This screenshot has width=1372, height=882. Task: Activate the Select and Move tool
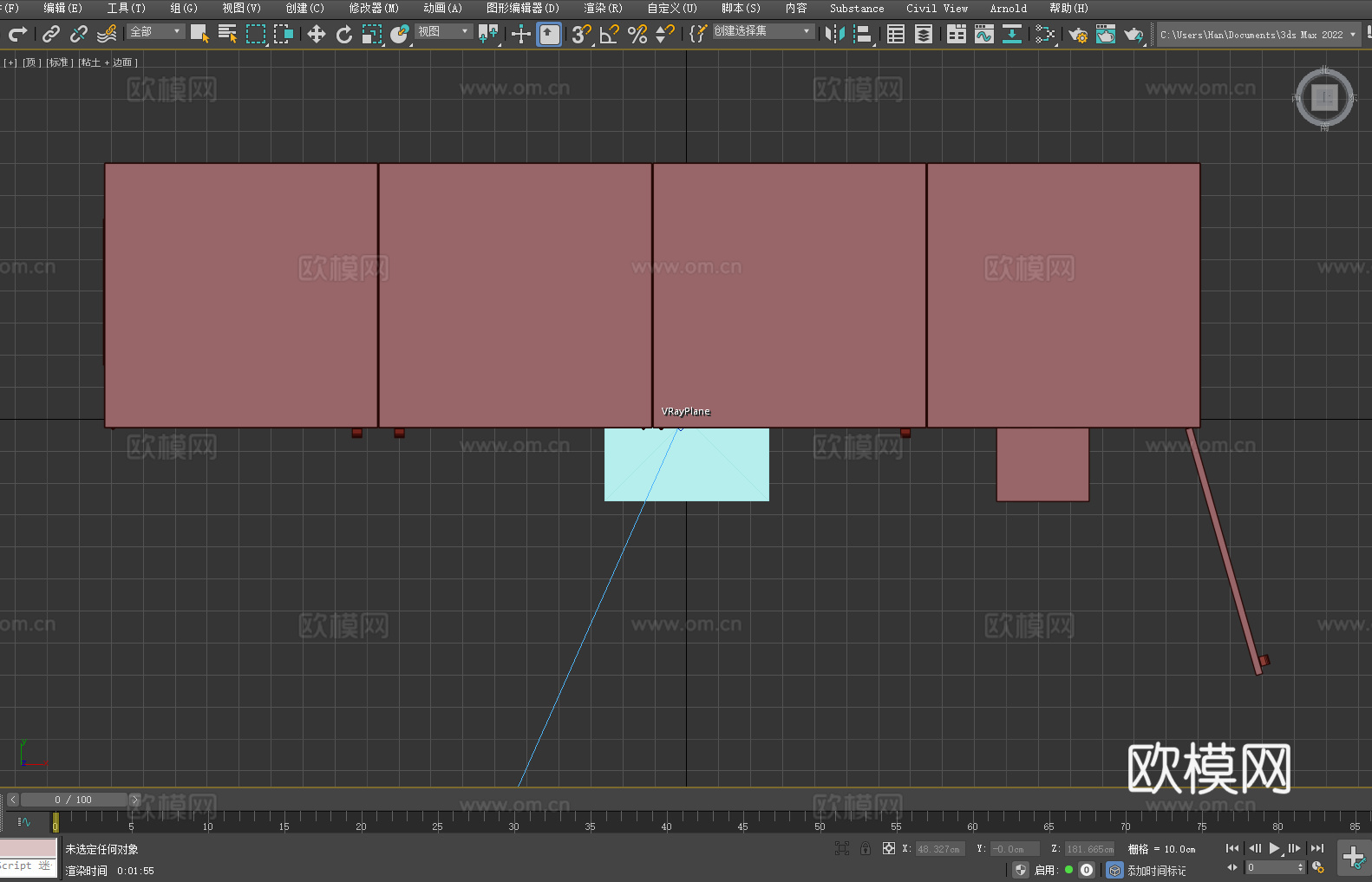(x=316, y=34)
